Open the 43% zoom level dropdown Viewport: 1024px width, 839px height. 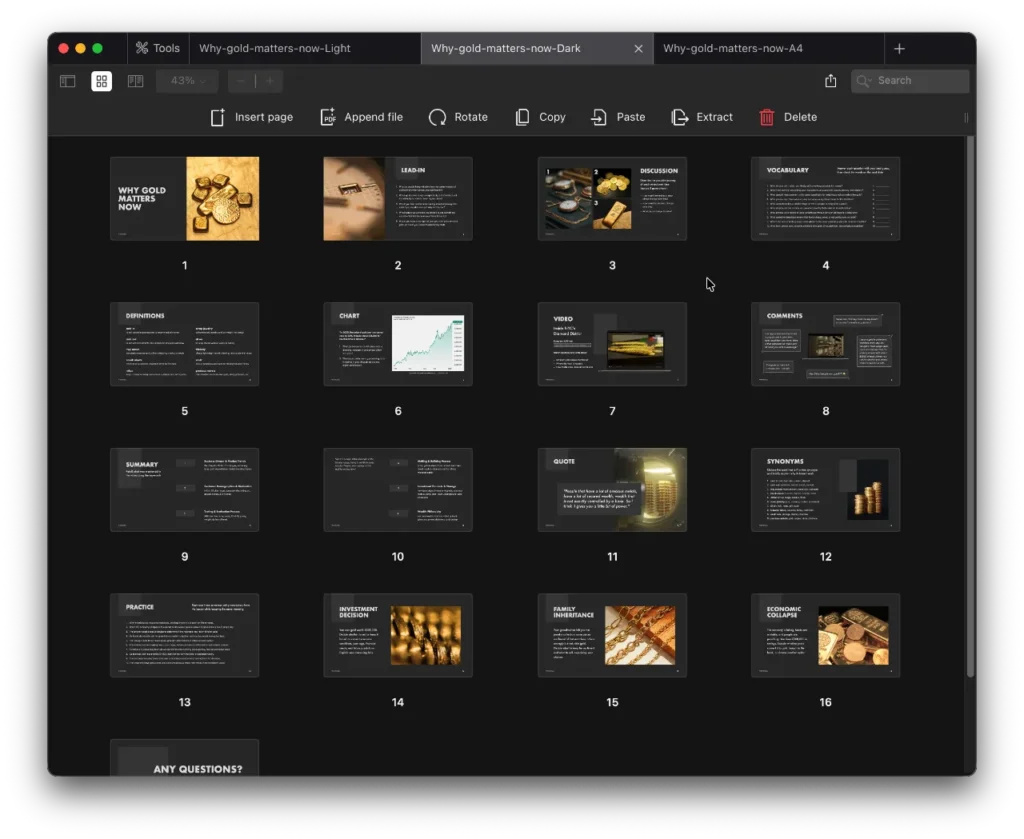(186, 80)
